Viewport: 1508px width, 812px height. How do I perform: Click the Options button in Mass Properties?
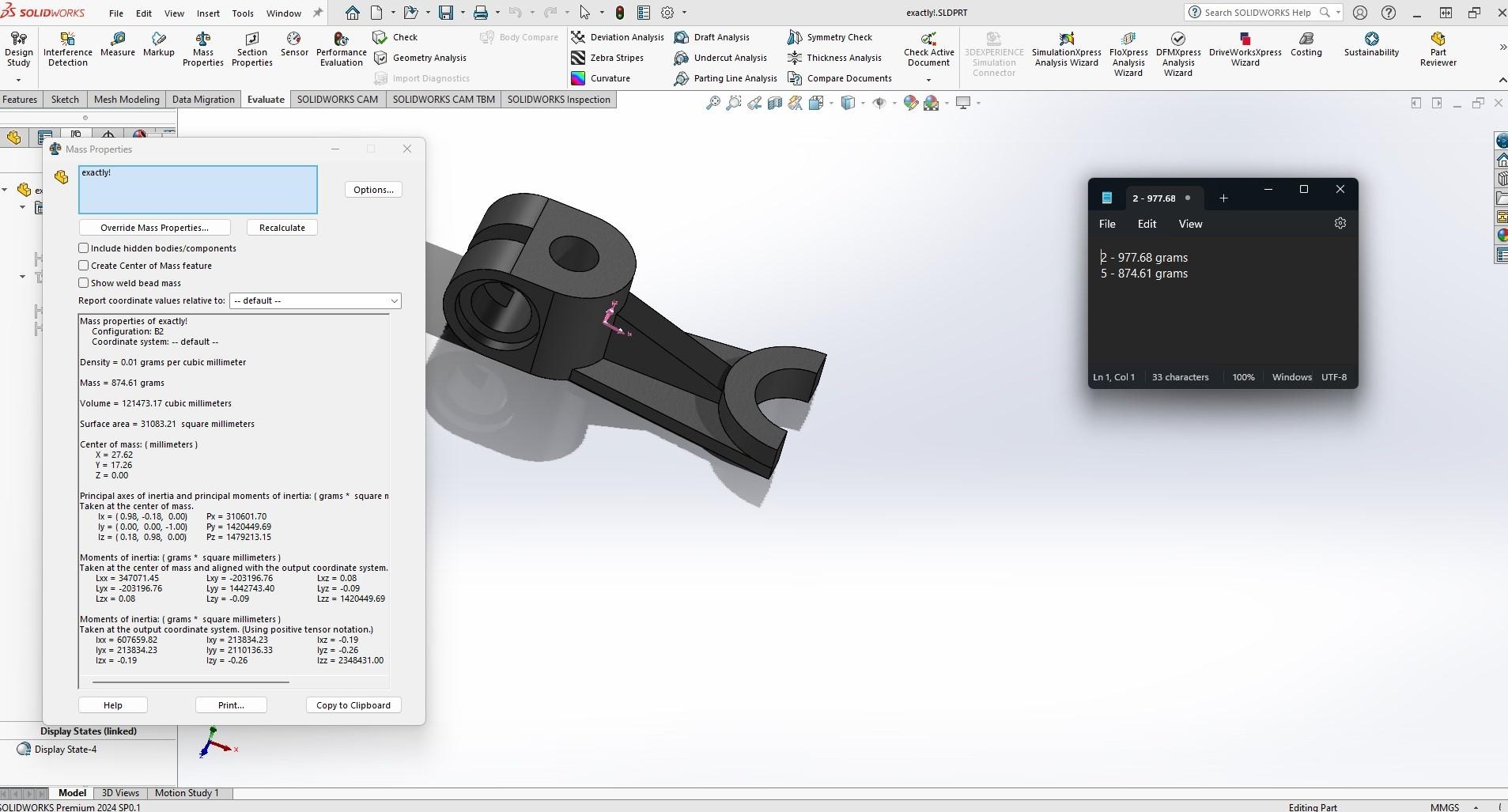pos(373,190)
